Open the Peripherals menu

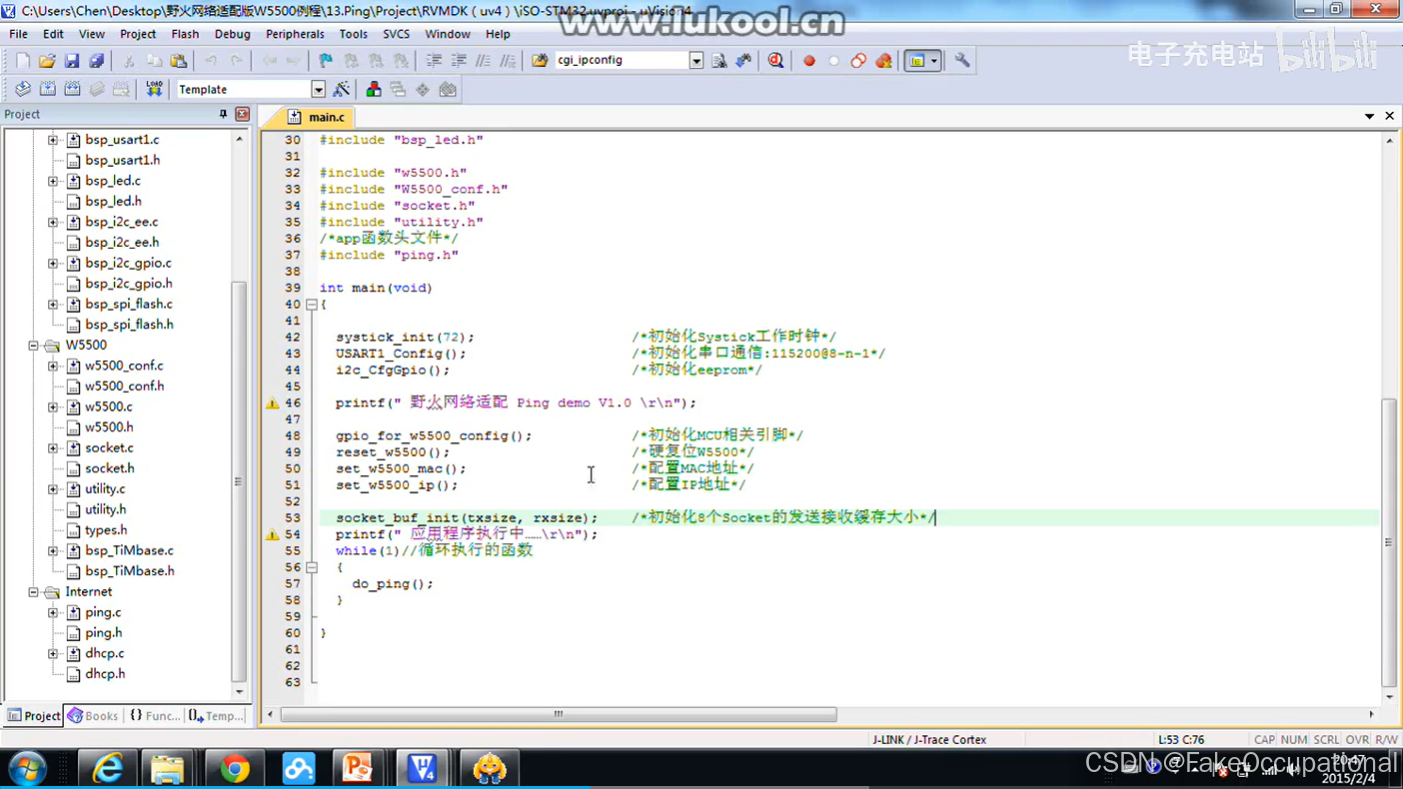[x=295, y=34]
